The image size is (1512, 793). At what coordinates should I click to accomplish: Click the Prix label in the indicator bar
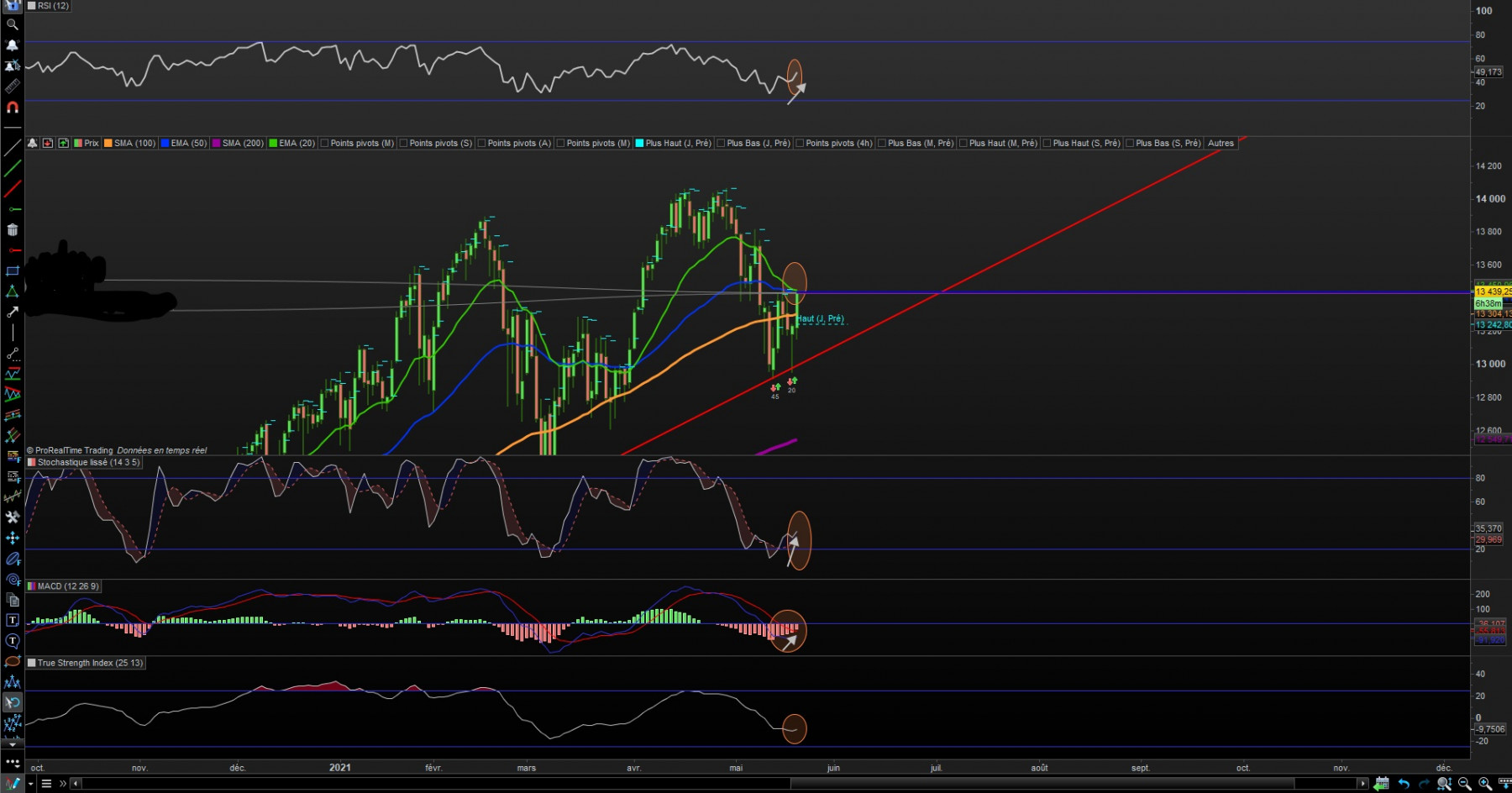point(87,143)
